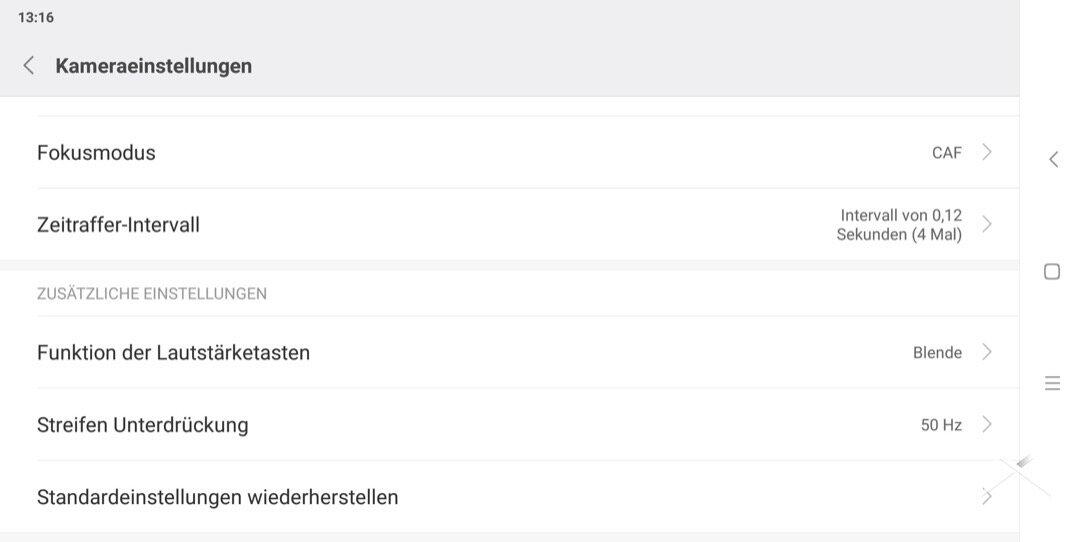Image resolution: width=1085 pixels, height=542 pixels.
Task: Expand Zeitraffer-Intervall using its chevron arrow
Action: [x=987, y=225]
